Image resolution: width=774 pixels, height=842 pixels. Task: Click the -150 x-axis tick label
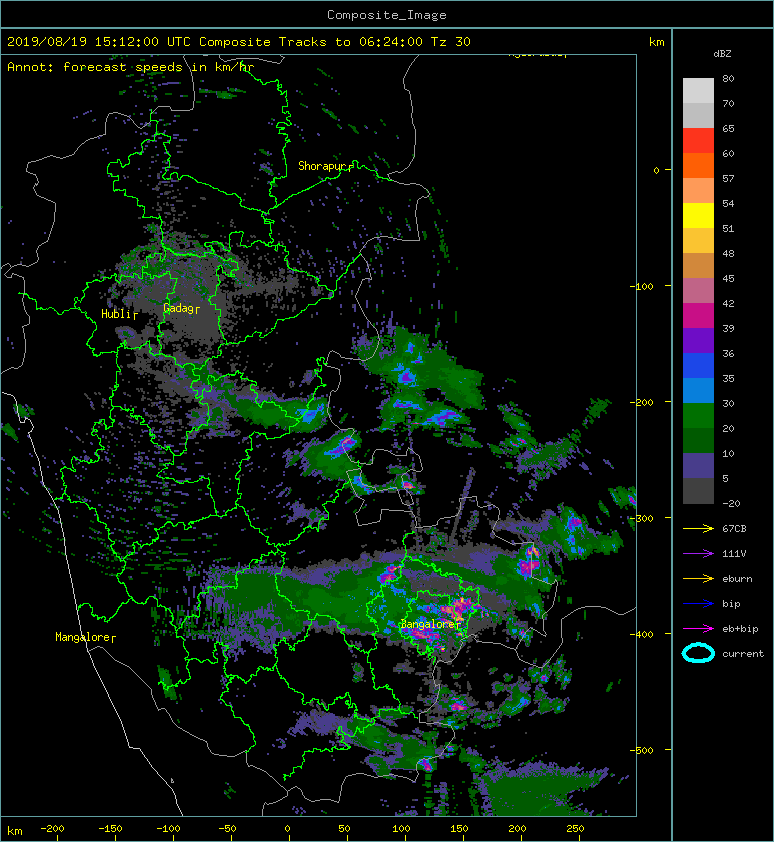[110, 829]
